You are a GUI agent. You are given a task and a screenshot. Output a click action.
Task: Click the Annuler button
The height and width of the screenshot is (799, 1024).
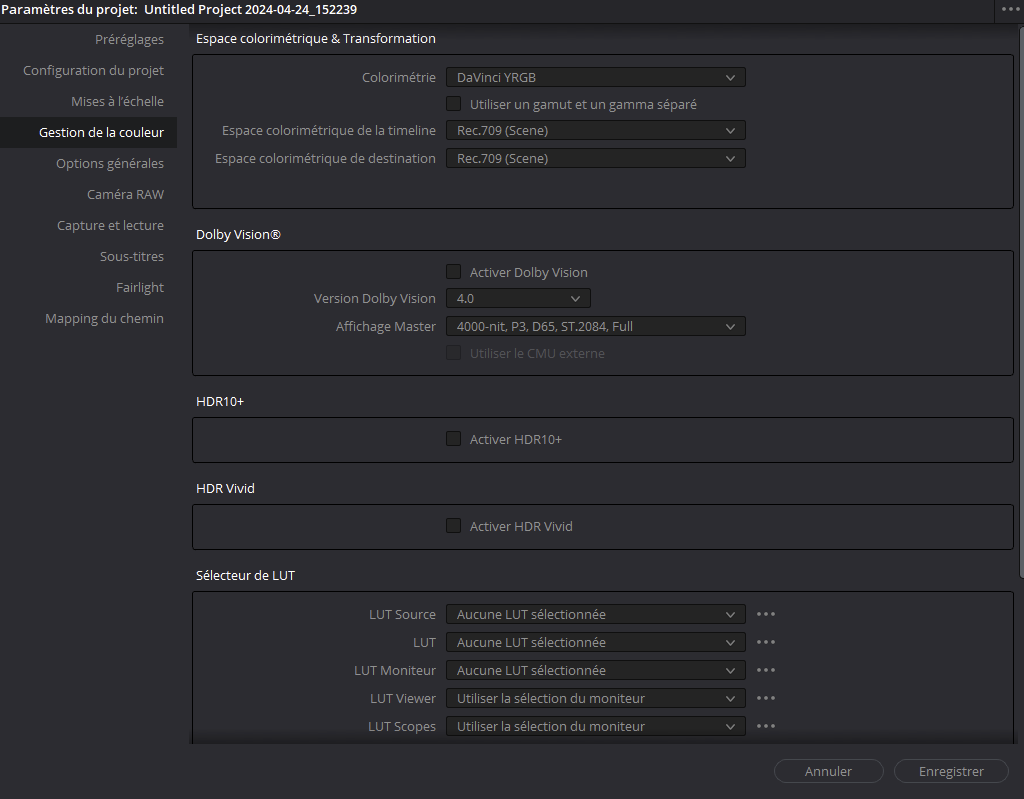click(828, 772)
